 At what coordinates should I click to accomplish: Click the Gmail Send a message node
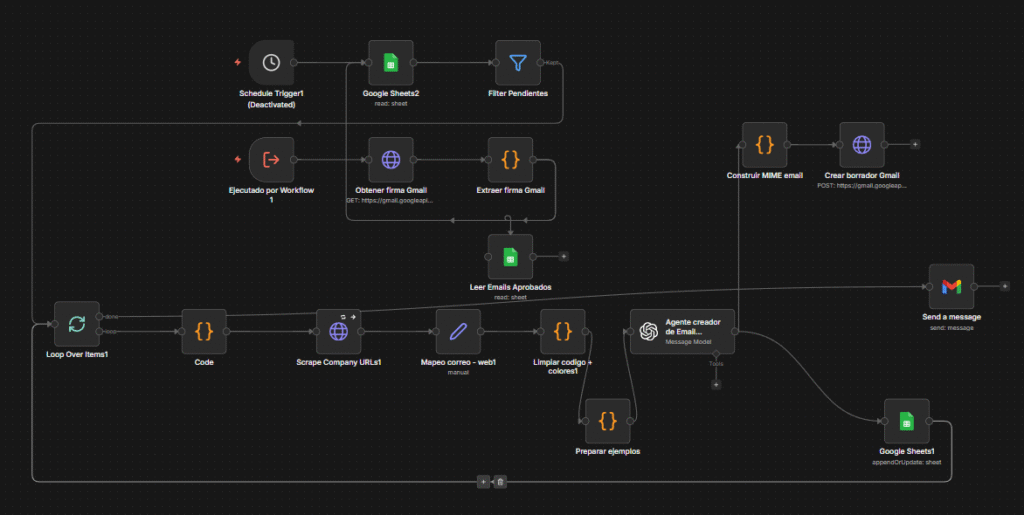[951, 287]
